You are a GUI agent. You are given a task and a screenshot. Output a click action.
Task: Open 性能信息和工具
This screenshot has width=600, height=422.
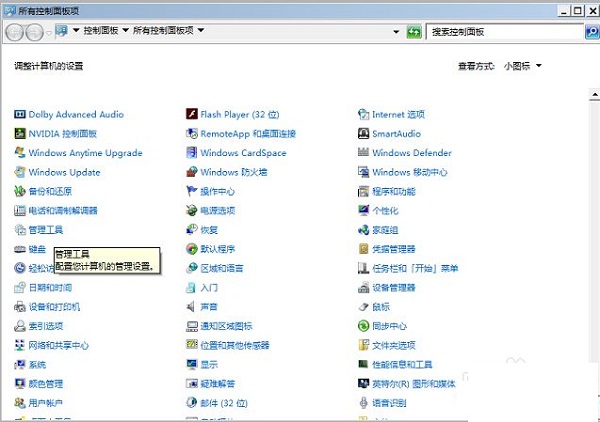click(x=402, y=365)
